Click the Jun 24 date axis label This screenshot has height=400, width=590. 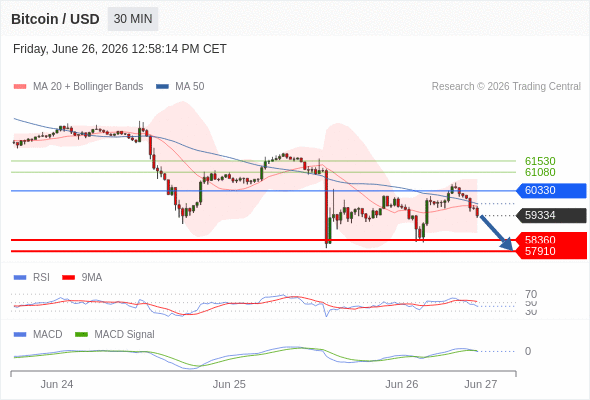click(57, 385)
